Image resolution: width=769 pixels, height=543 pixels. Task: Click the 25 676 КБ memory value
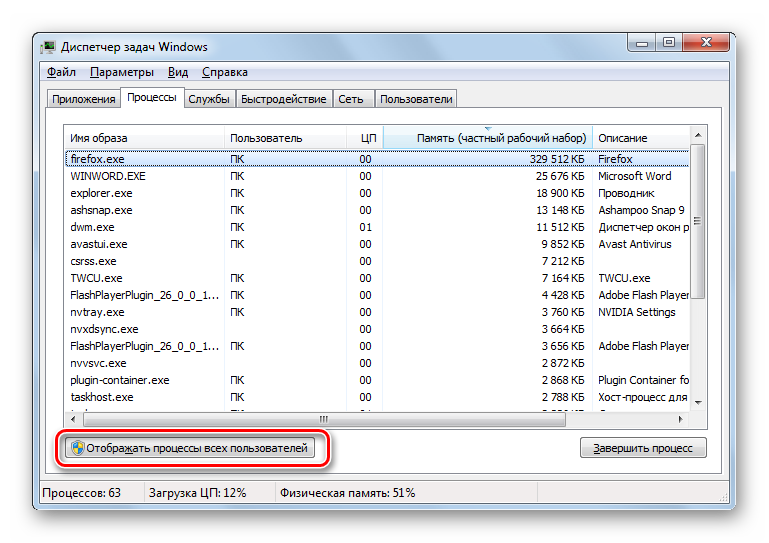(x=560, y=176)
